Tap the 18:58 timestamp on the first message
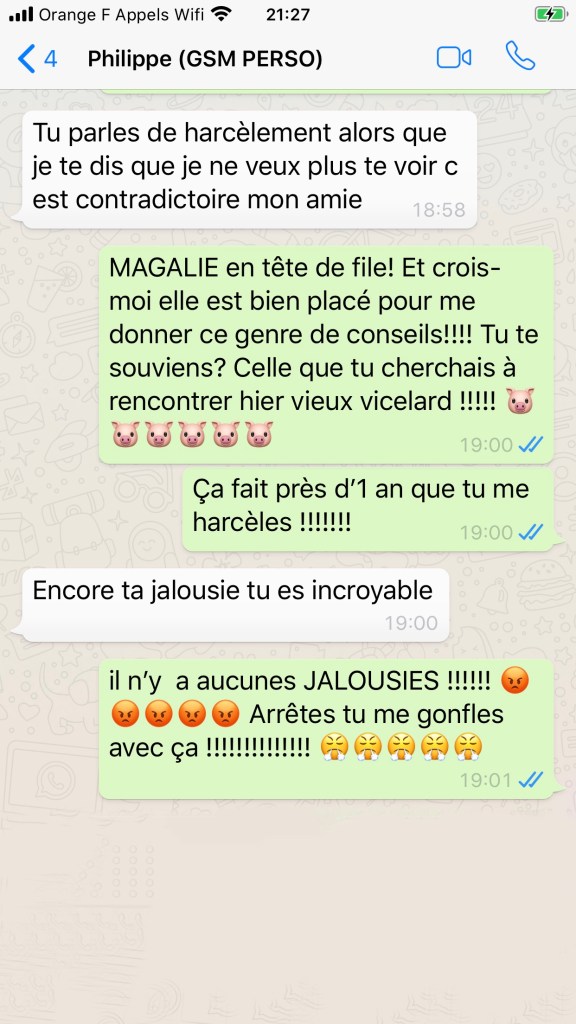 439,210
